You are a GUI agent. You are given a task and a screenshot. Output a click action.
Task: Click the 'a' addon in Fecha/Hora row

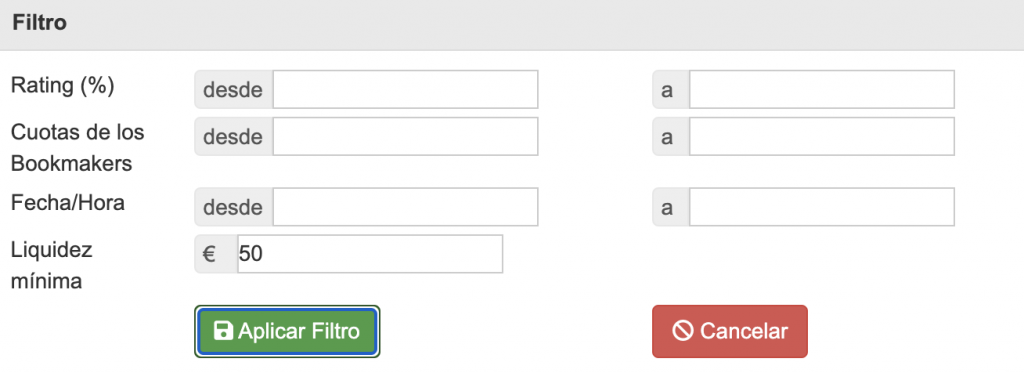[x=671, y=207]
